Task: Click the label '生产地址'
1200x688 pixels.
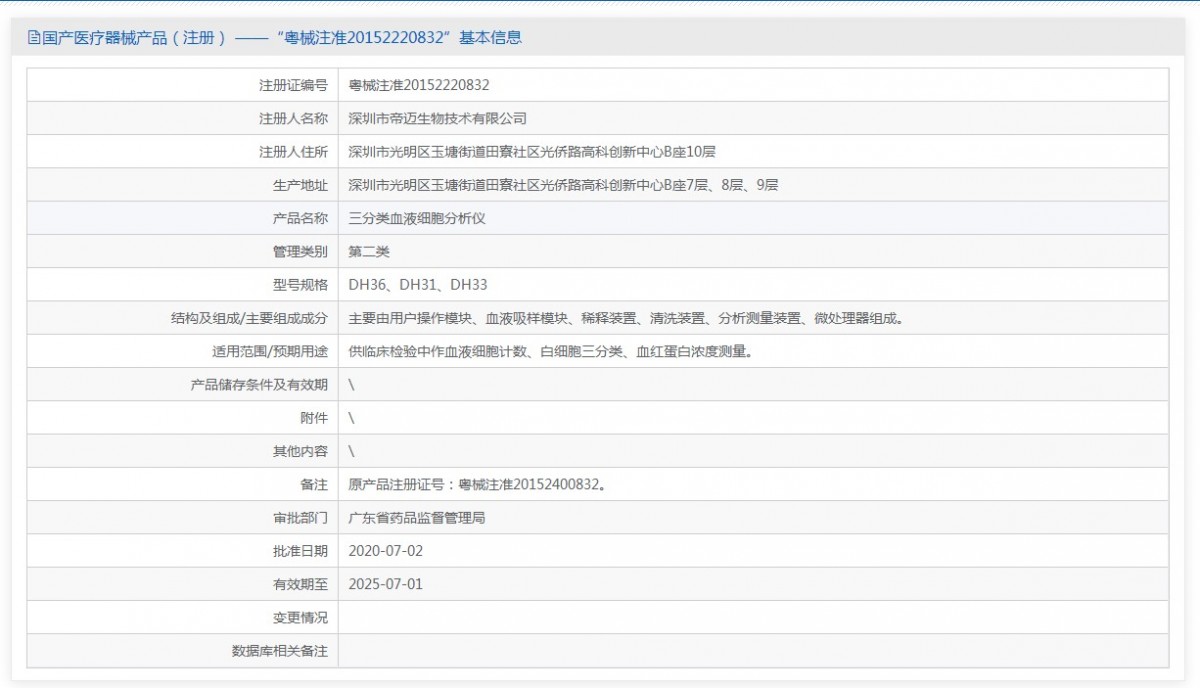Action: [x=300, y=185]
